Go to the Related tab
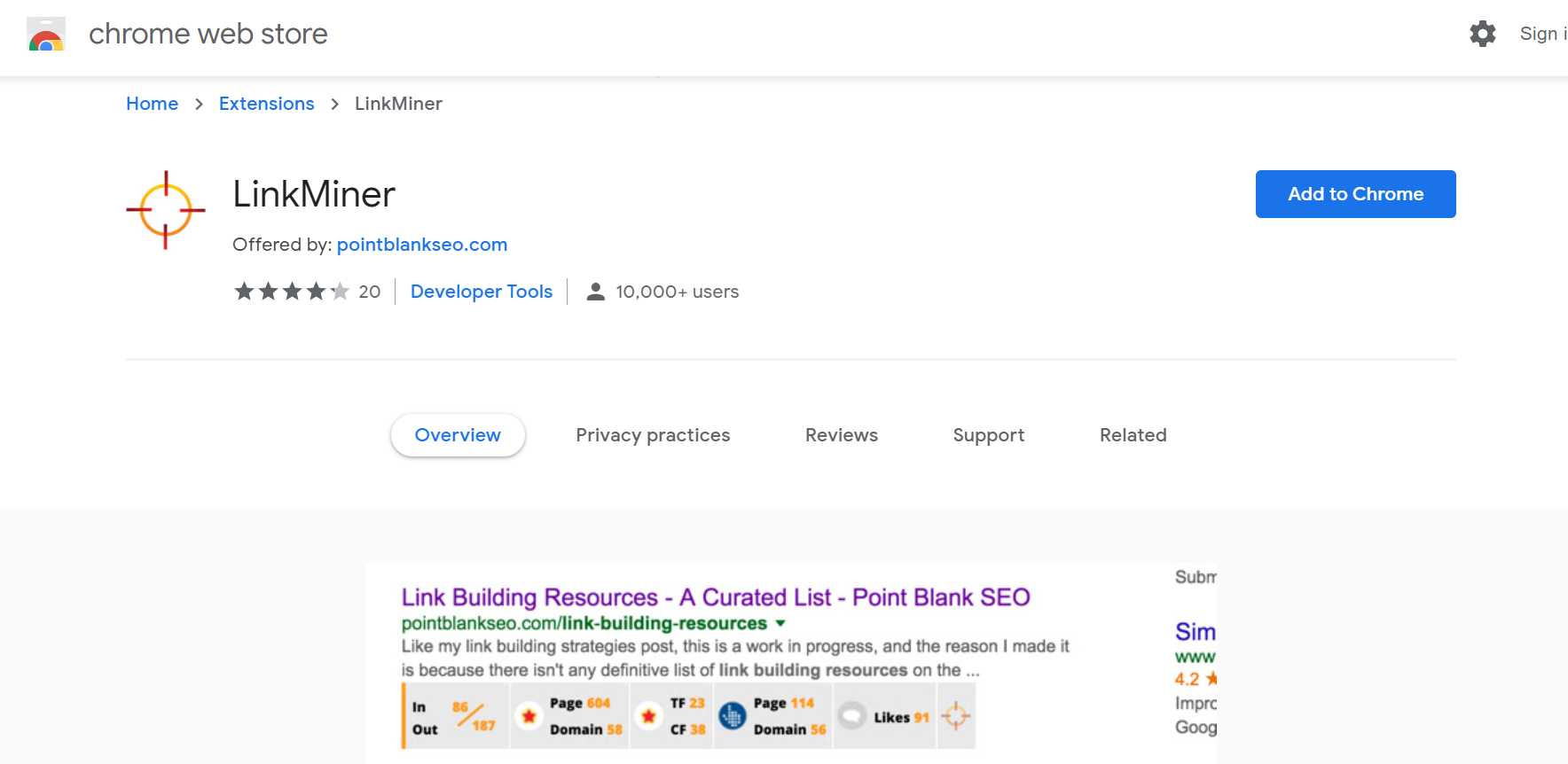 (x=1133, y=435)
